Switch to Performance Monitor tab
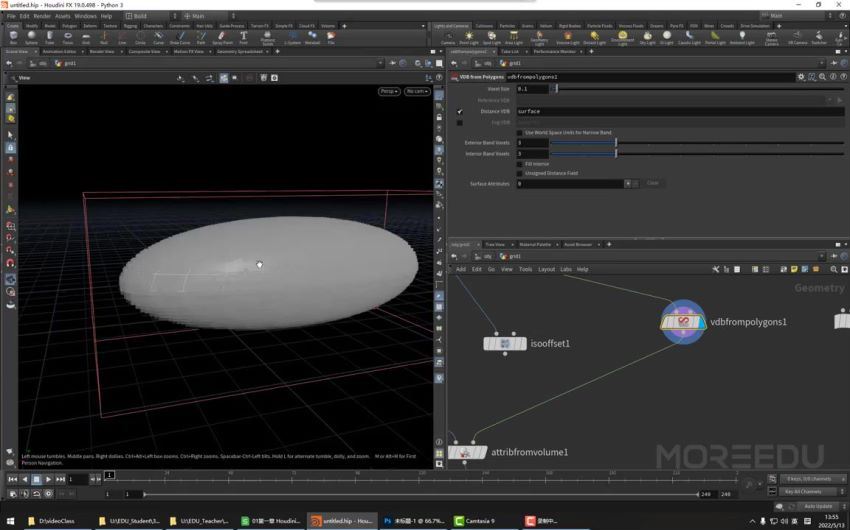This screenshot has height=530, width=850. tap(555, 51)
